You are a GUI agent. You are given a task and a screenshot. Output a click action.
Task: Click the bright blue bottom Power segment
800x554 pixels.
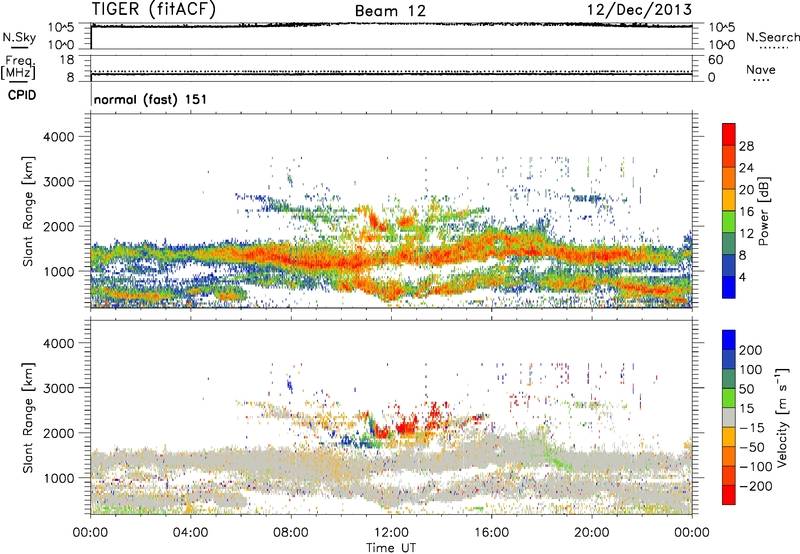pyautogui.click(x=729, y=288)
